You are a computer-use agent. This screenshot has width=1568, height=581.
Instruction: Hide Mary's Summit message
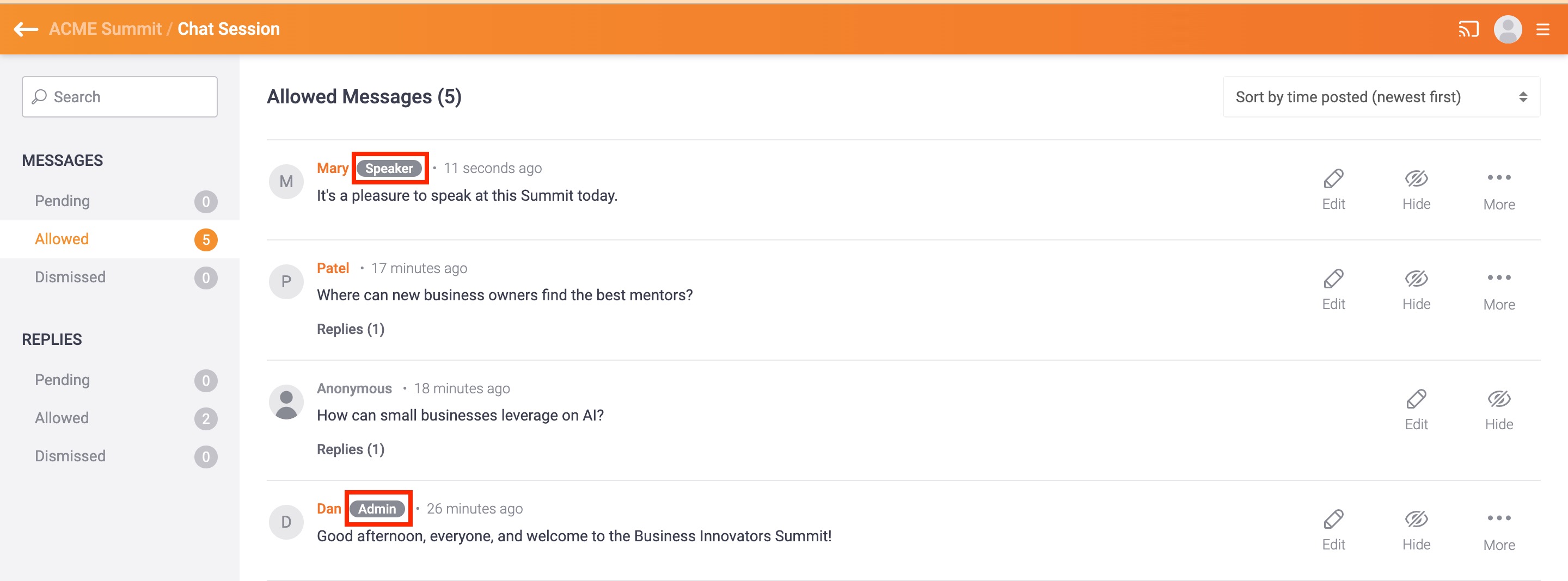(1416, 189)
